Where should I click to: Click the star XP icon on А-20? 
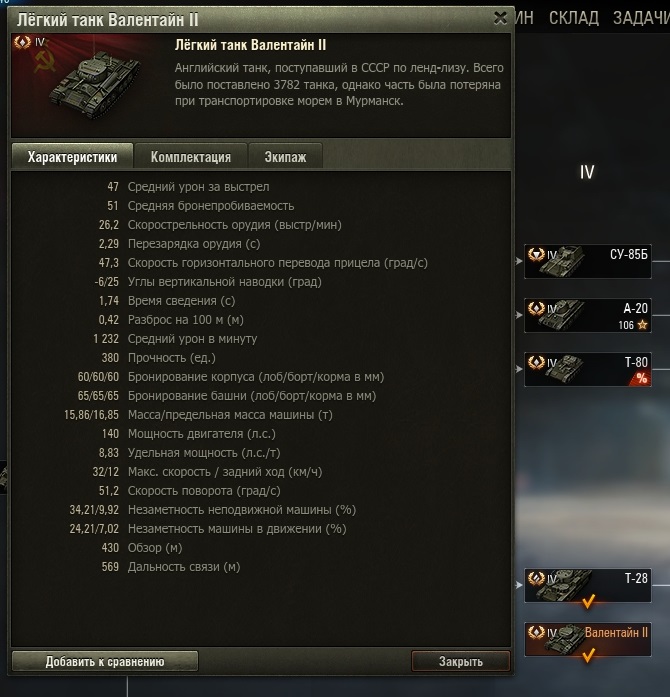642,325
